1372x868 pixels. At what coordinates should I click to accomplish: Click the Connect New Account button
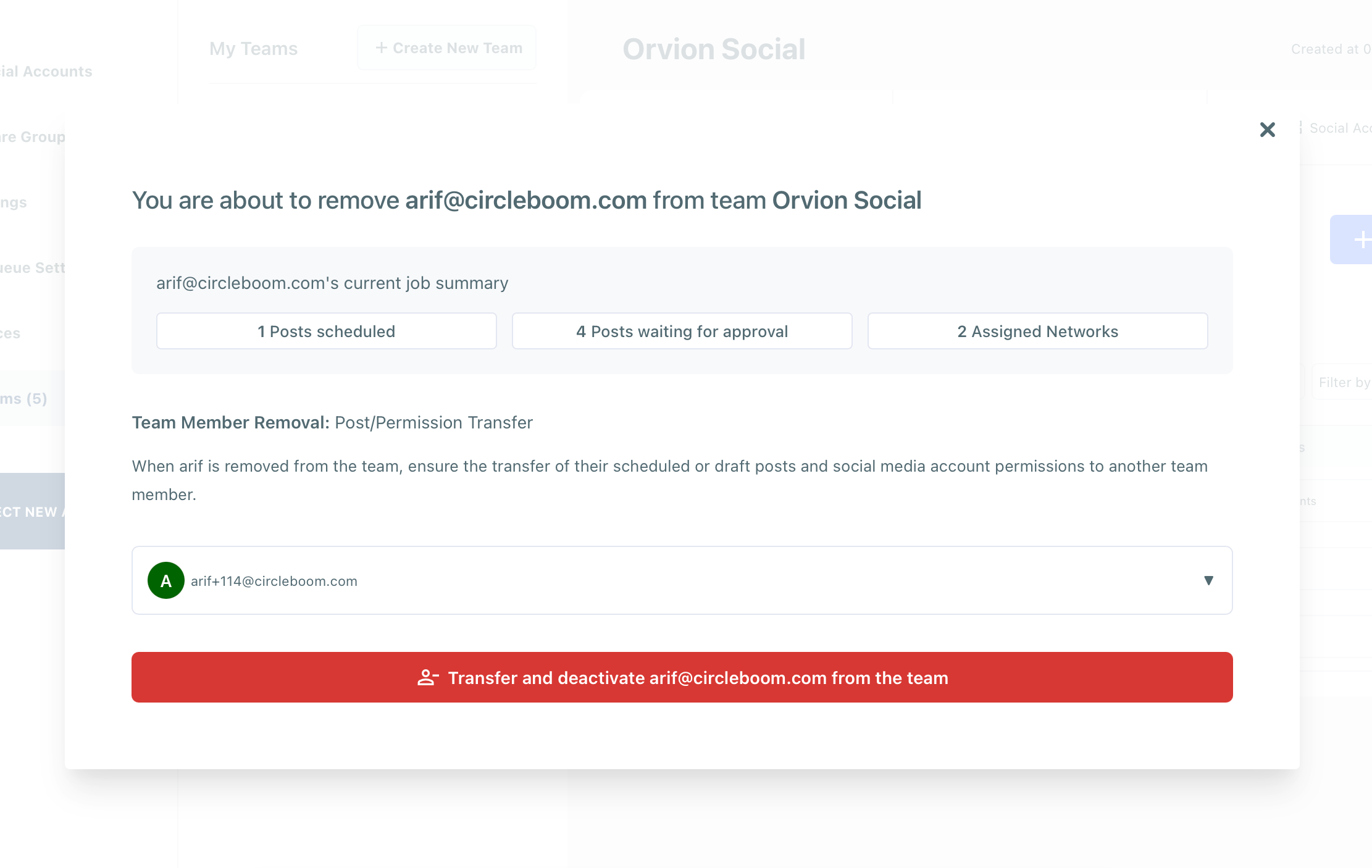32,511
